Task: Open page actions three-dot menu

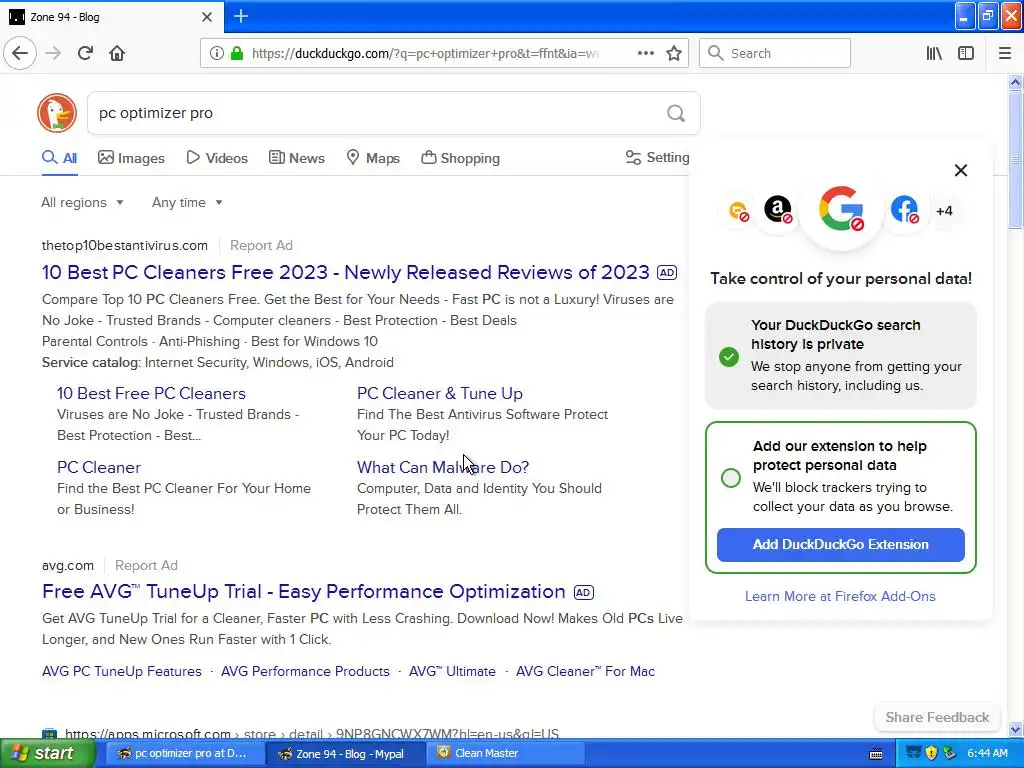Action: coord(645,53)
